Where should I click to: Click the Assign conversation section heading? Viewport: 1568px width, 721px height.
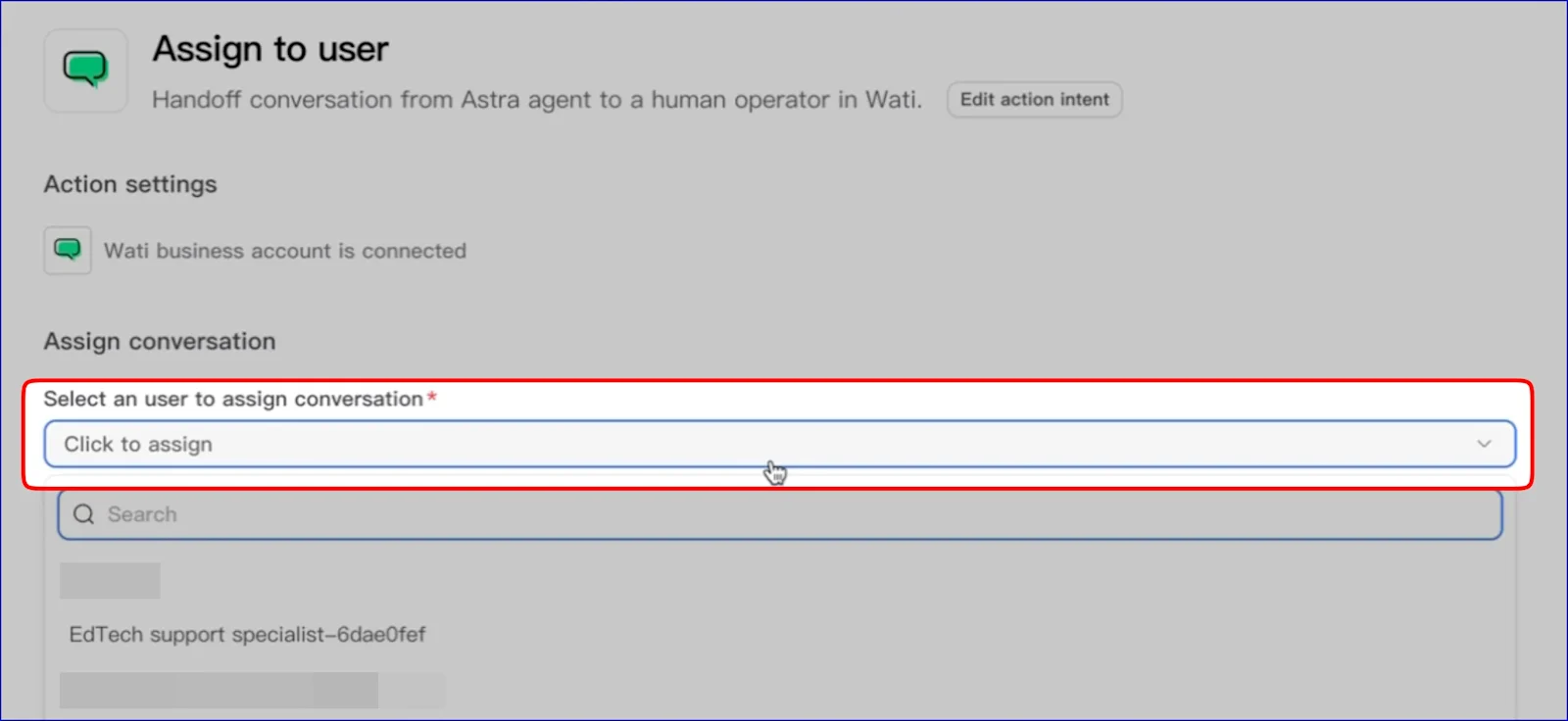(x=159, y=341)
